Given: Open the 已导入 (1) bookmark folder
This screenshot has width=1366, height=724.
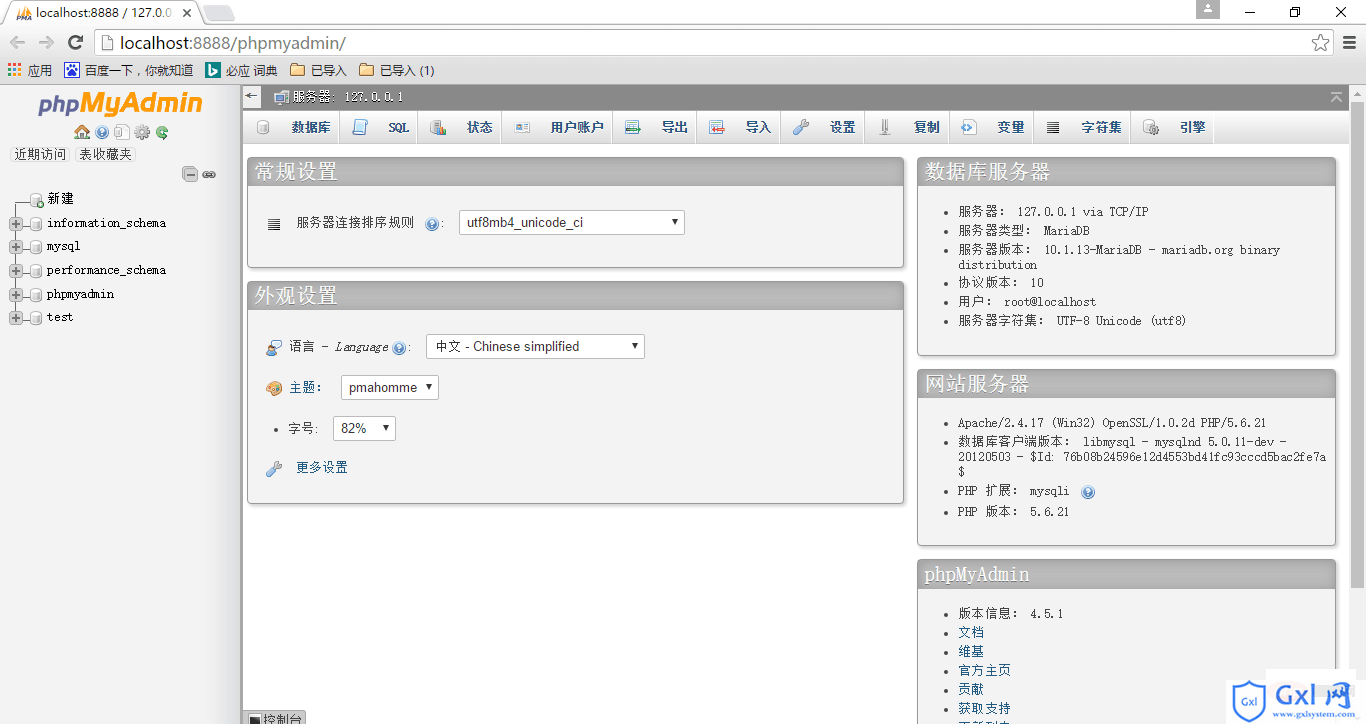Looking at the screenshot, I should [396, 70].
